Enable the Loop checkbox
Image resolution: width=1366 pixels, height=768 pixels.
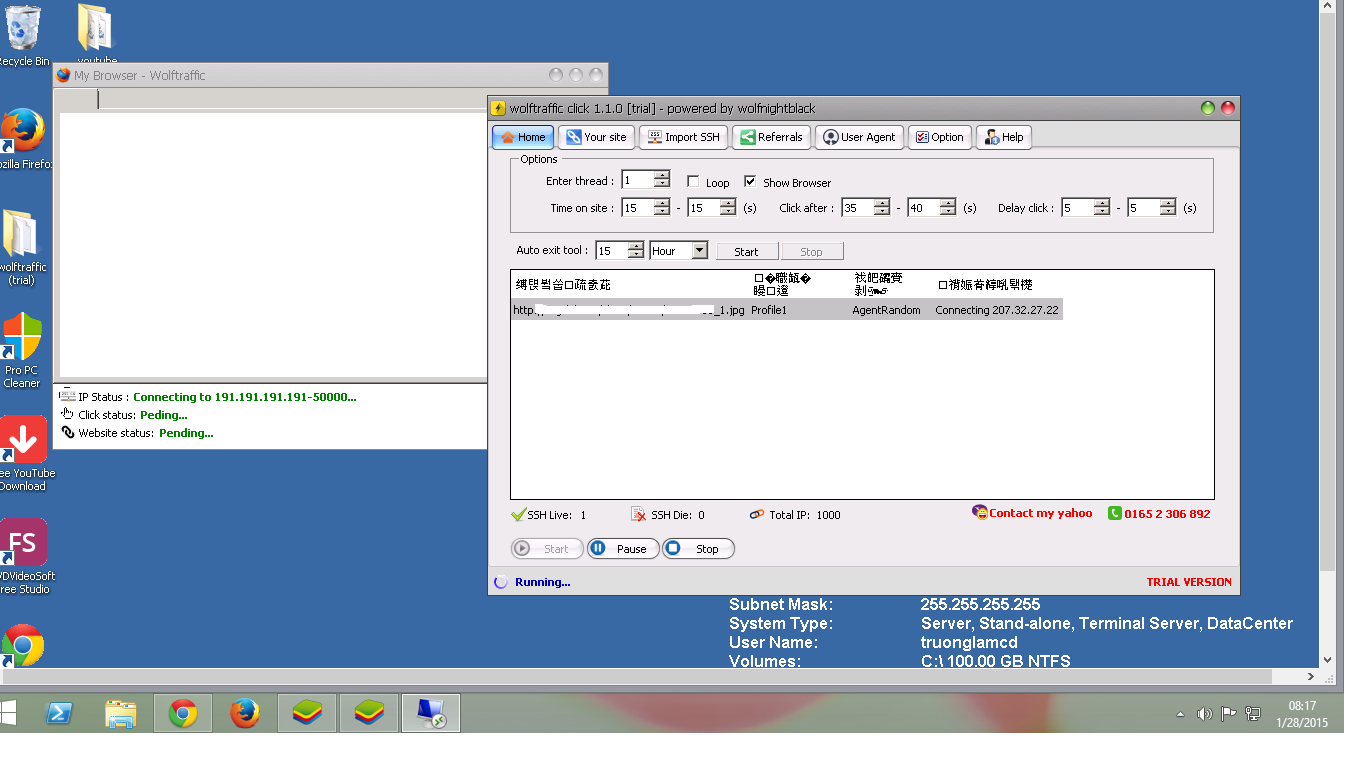point(693,182)
